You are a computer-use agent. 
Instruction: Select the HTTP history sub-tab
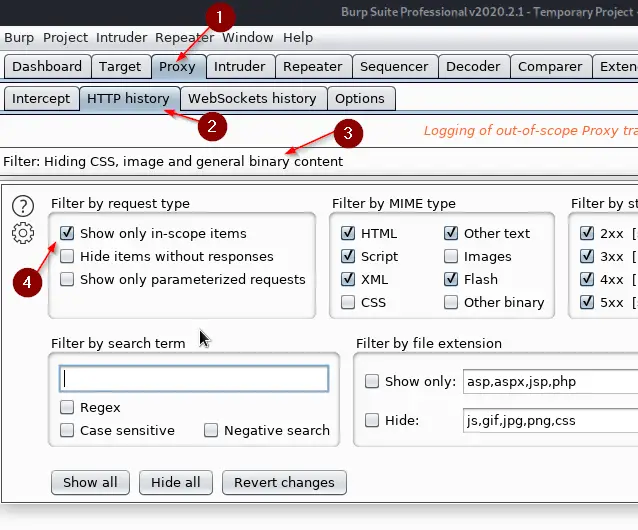[129, 98]
